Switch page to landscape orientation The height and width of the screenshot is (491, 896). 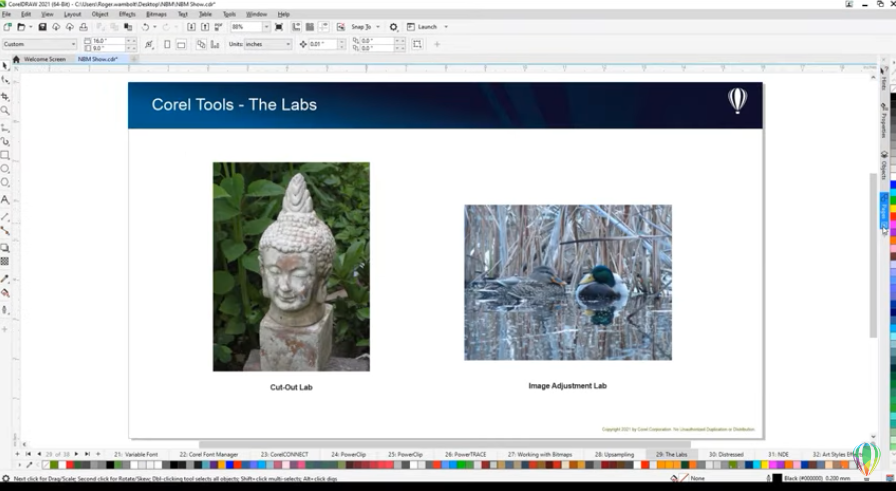[x=181, y=44]
